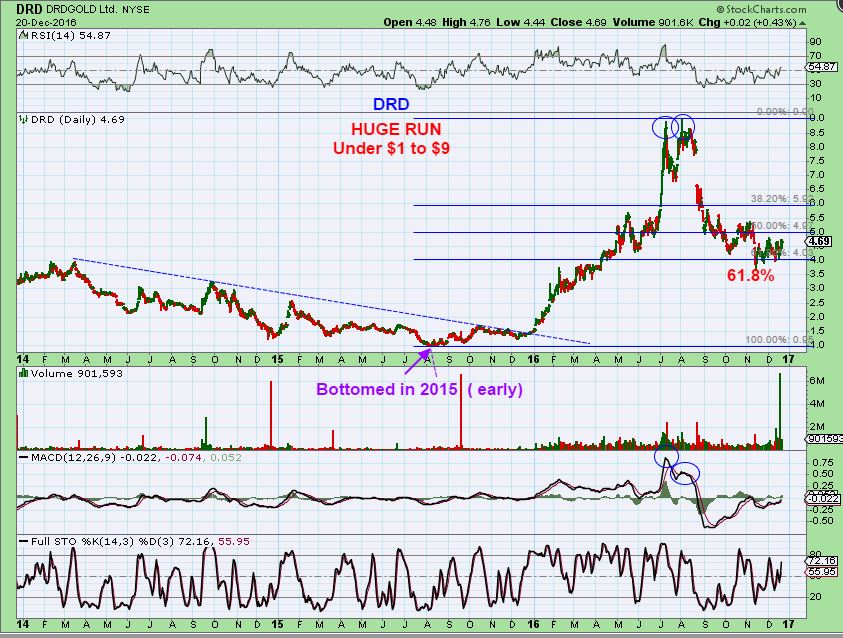Click the Bottomed in 2015 ( early) annotation
The image size is (843, 638).
[x=419, y=389]
